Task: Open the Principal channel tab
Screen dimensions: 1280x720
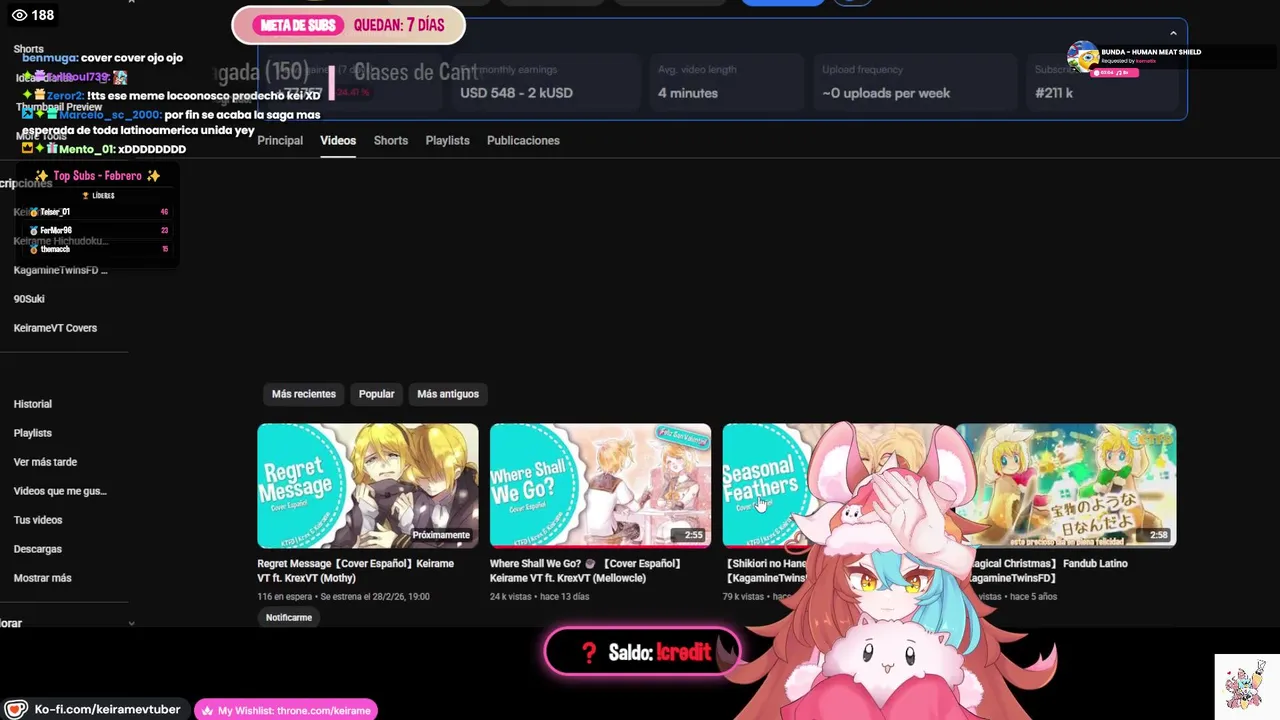Action: (280, 141)
